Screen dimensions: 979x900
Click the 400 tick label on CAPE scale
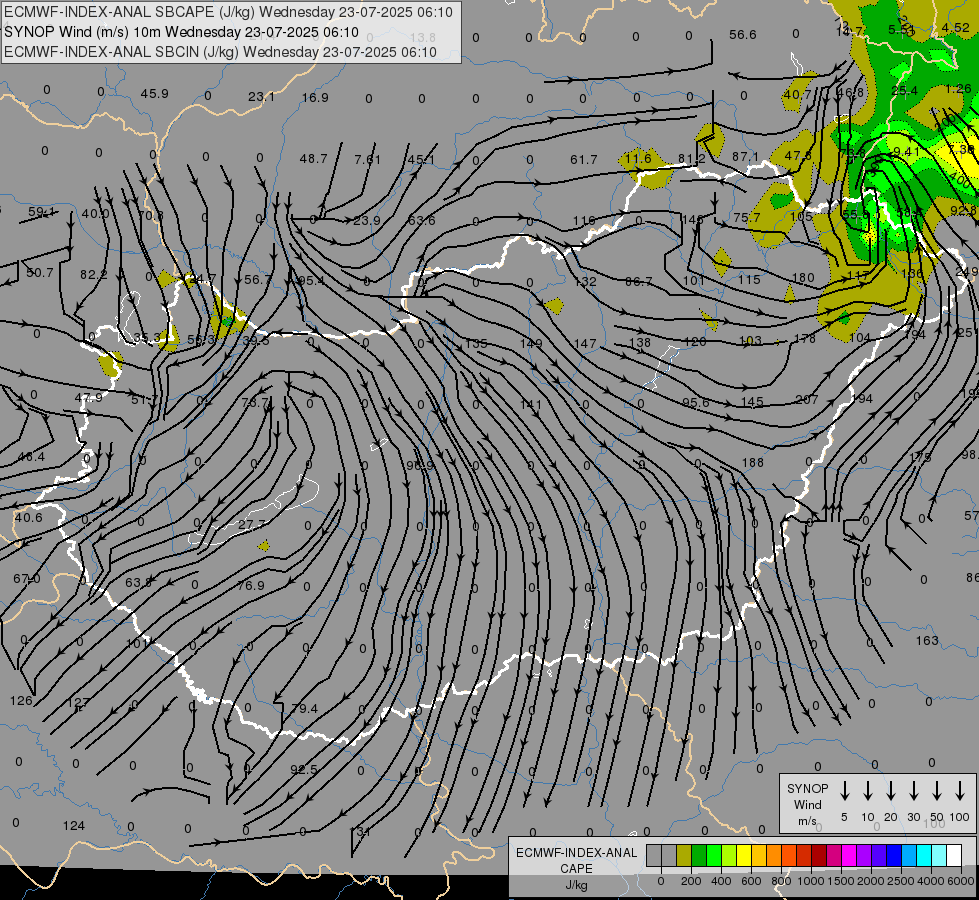click(721, 881)
